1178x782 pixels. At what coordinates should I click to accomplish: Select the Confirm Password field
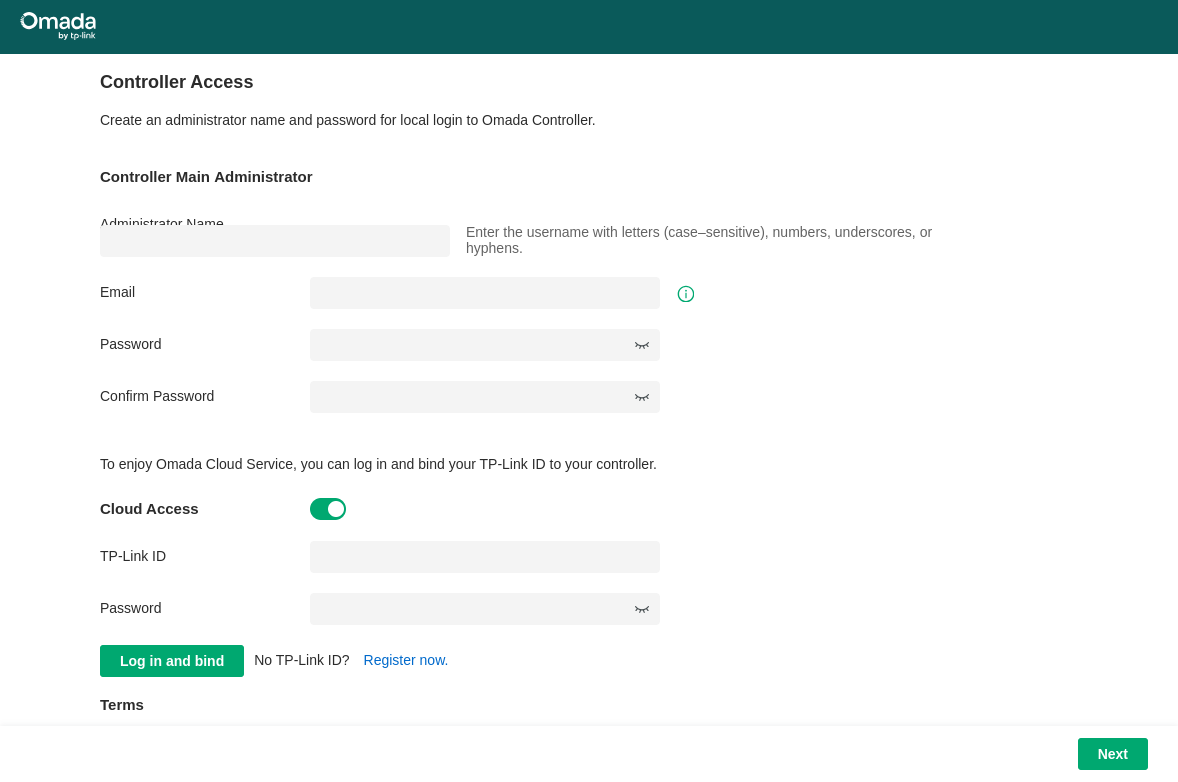pos(485,397)
